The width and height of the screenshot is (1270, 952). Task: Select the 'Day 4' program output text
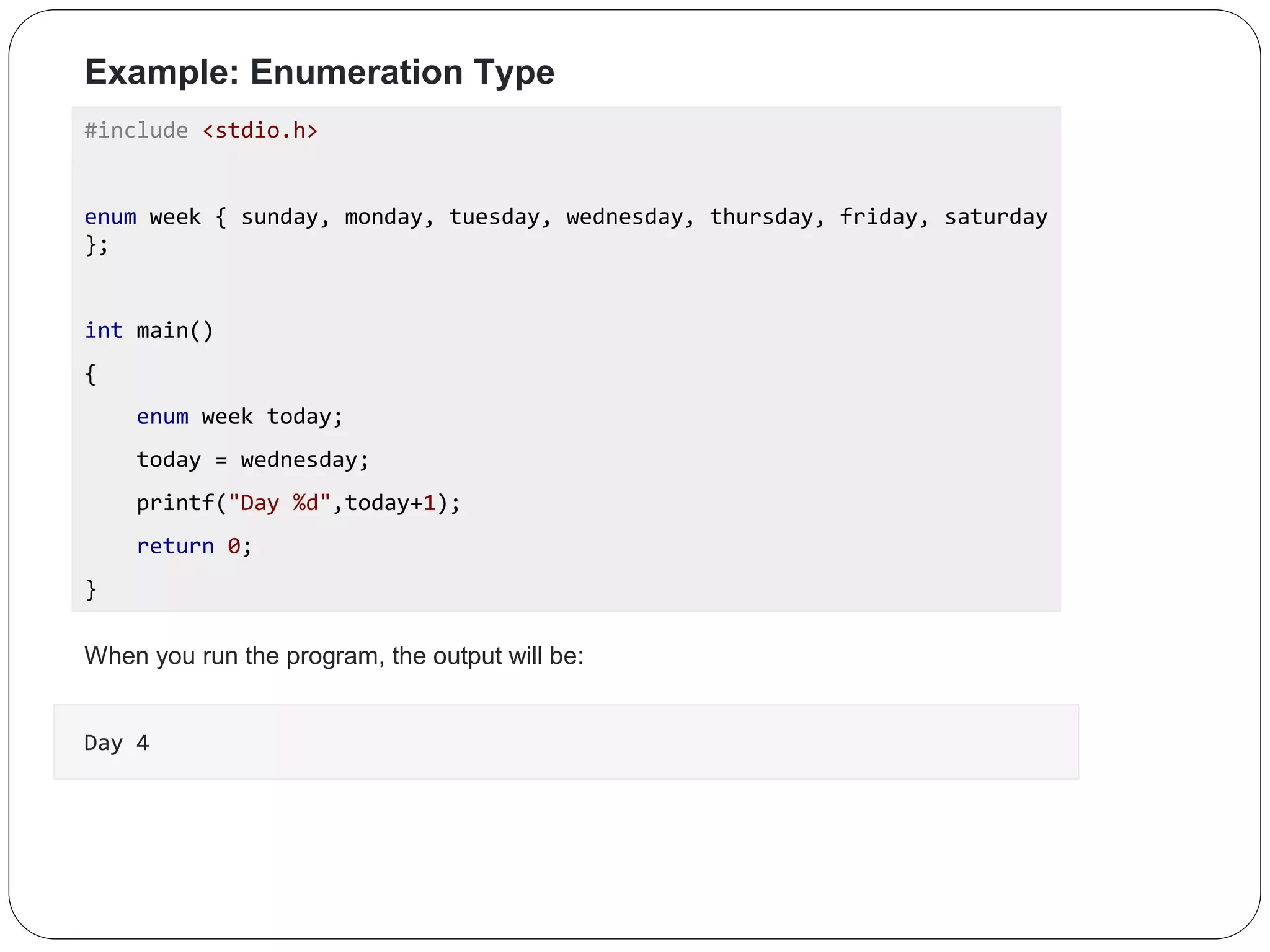click(x=117, y=743)
